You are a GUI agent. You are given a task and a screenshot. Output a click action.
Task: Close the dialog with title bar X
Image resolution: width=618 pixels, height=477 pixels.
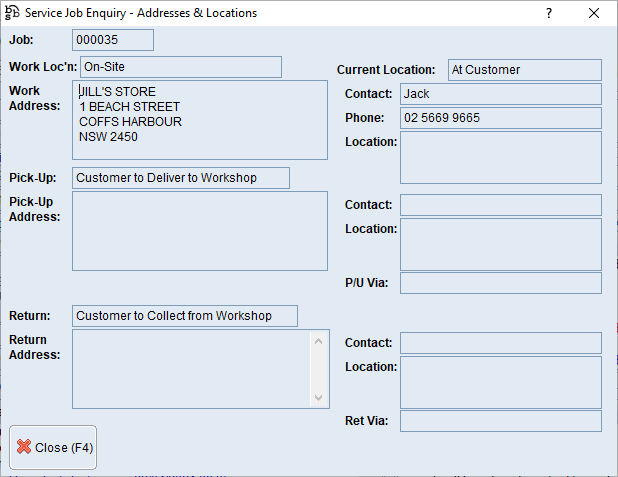pyautogui.click(x=595, y=13)
